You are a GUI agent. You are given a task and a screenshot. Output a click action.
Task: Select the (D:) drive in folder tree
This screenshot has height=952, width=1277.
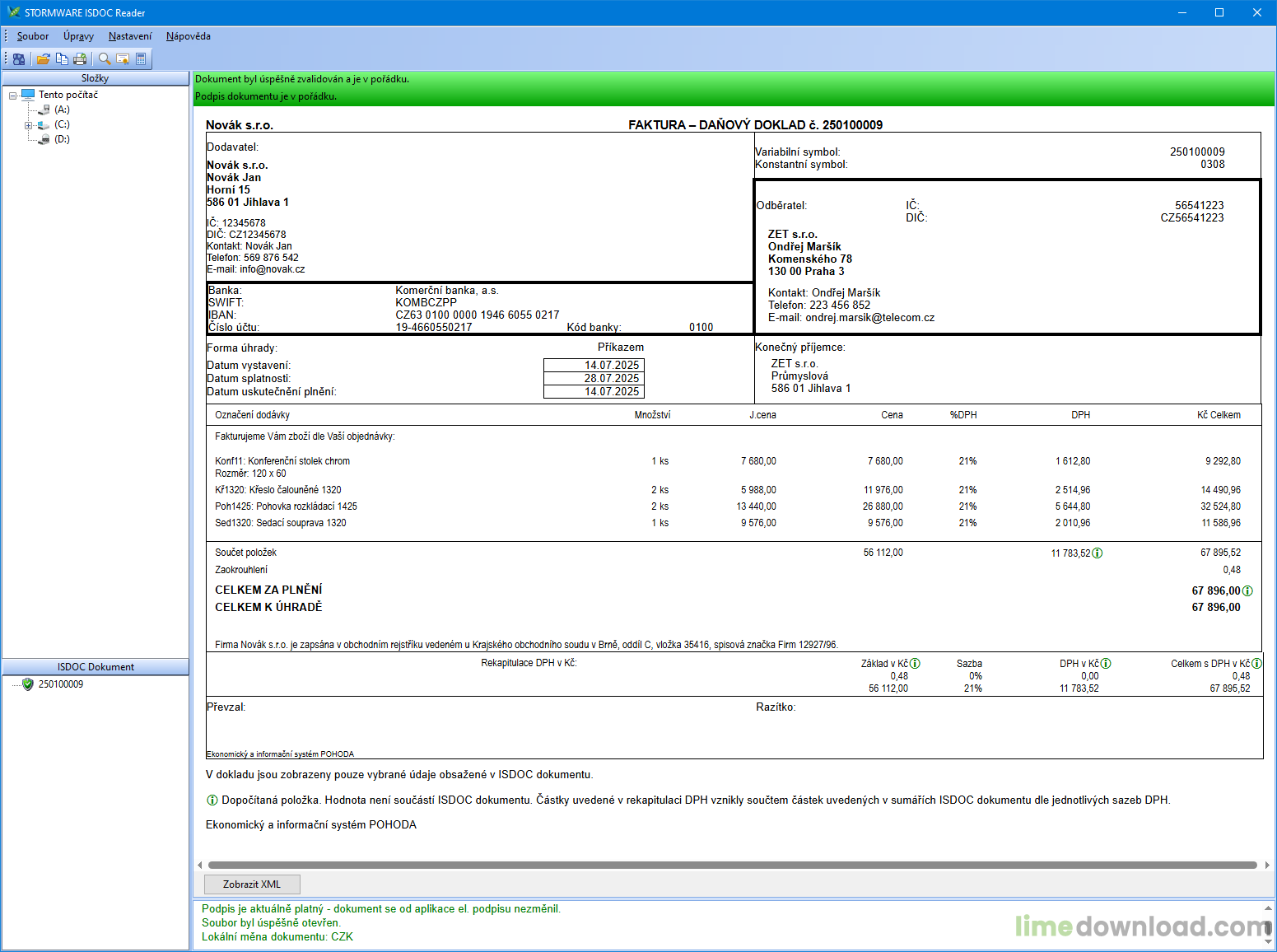62,139
